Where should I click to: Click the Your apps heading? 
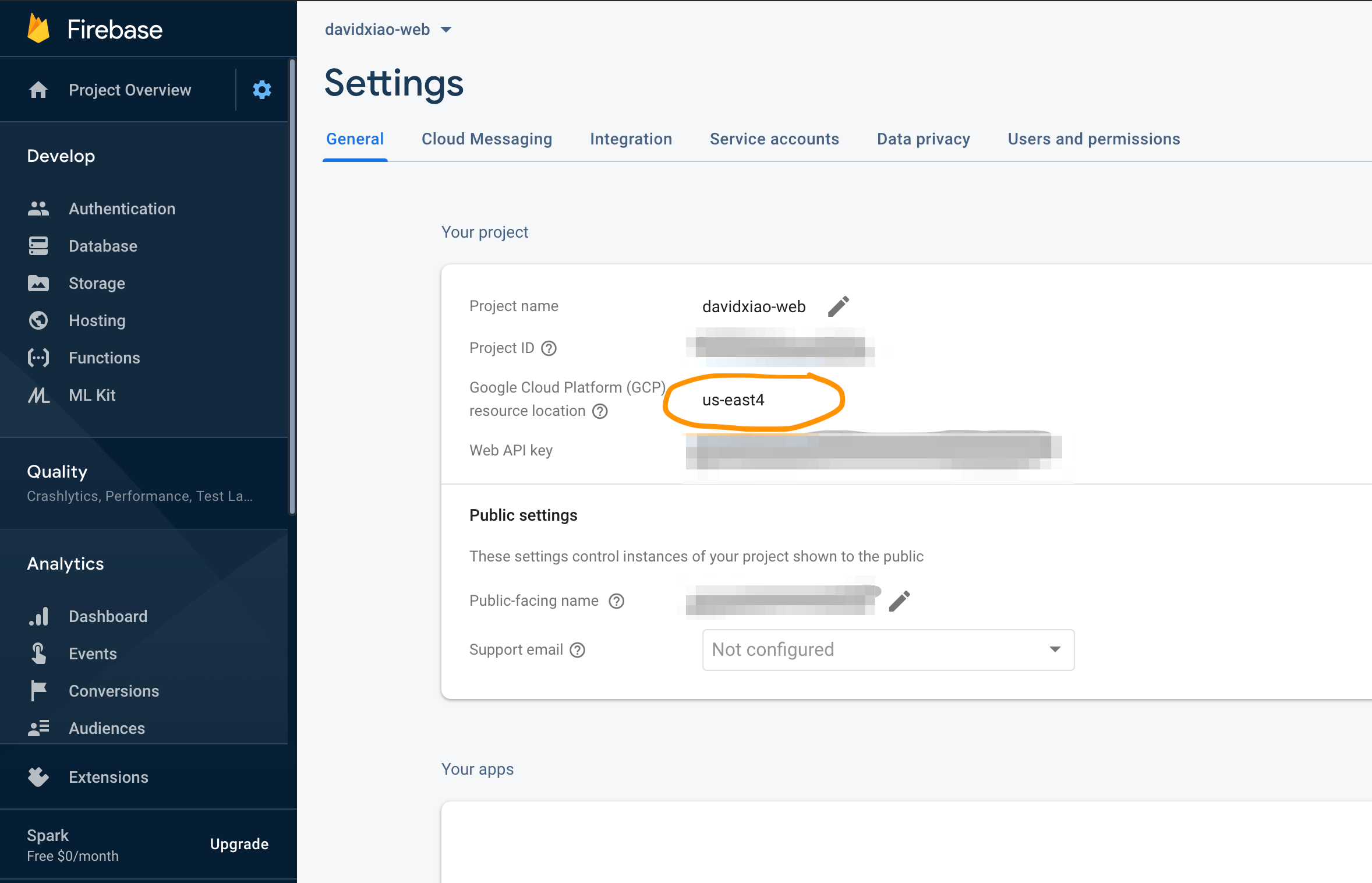(478, 769)
